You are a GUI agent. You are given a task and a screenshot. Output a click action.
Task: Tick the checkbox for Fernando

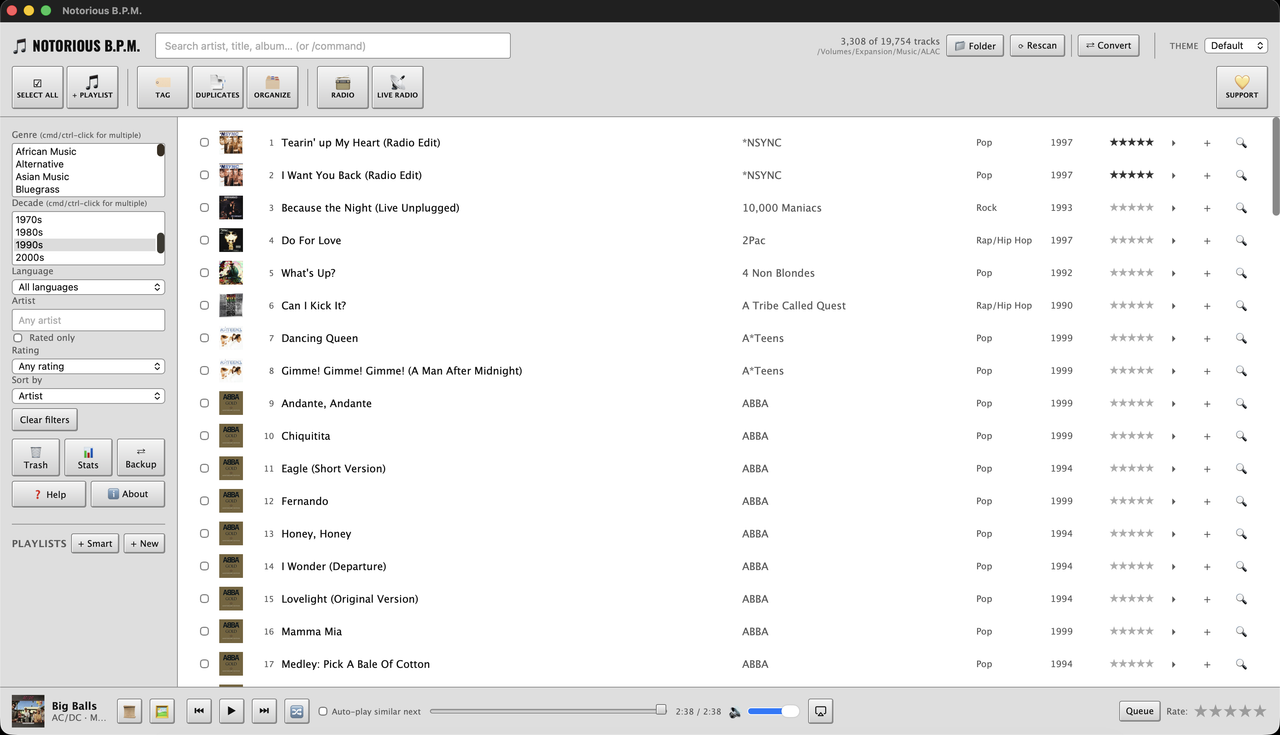pos(205,501)
